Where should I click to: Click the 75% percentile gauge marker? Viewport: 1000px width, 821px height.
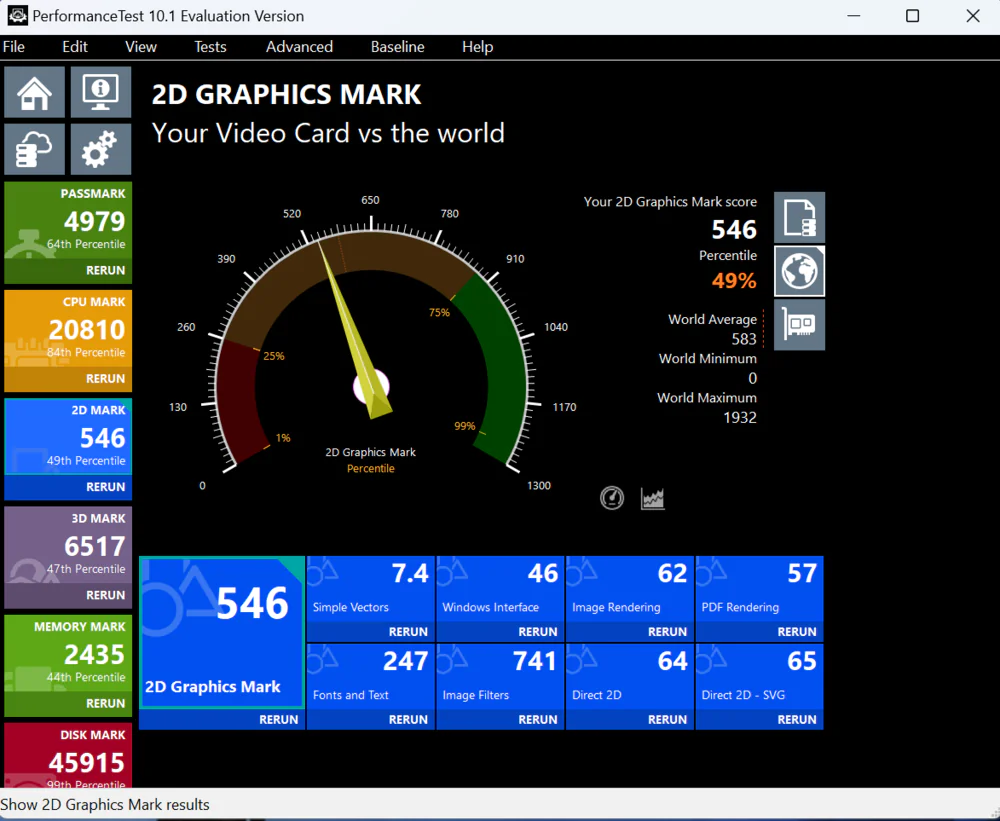click(x=439, y=313)
